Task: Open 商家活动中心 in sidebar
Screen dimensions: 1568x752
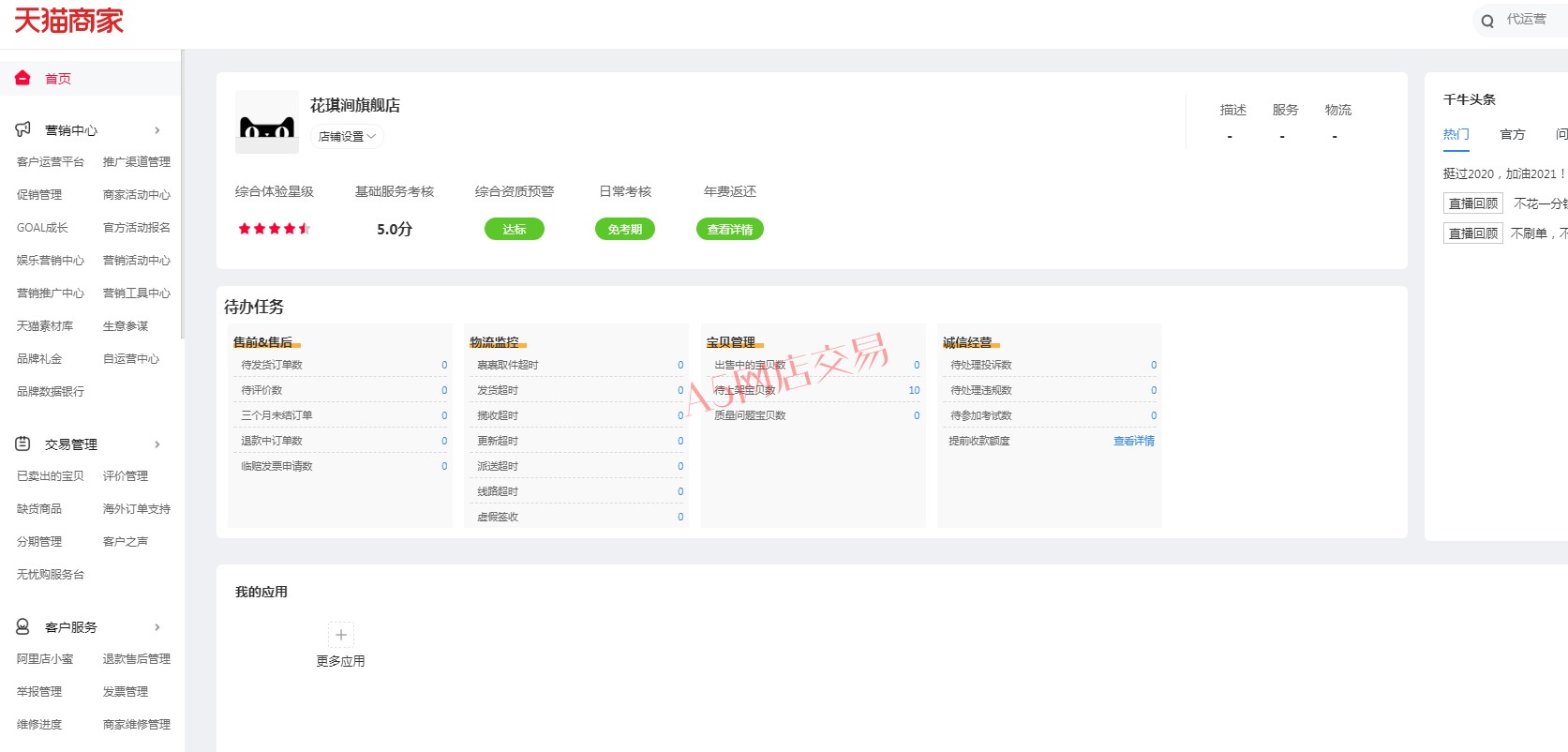Action: (x=137, y=195)
